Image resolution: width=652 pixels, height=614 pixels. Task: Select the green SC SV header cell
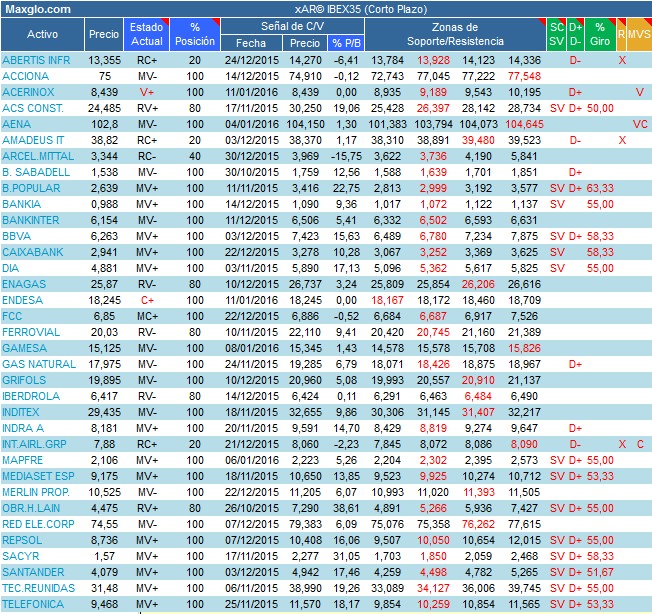(556, 34)
